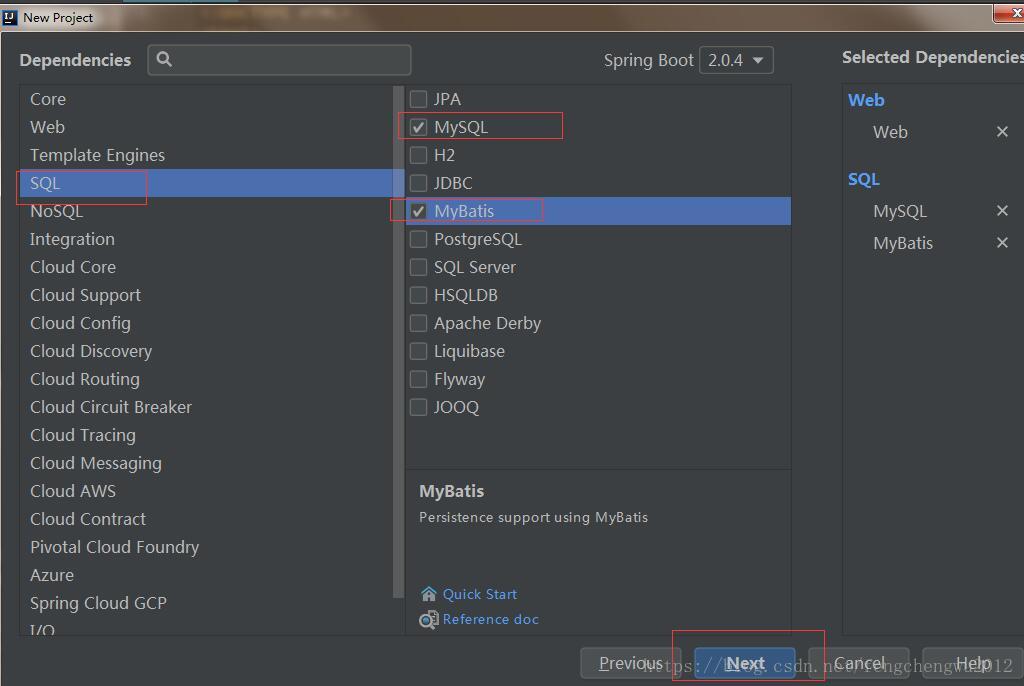
Task: Tick the JDBC checkbox
Action: [x=418, y=184]
